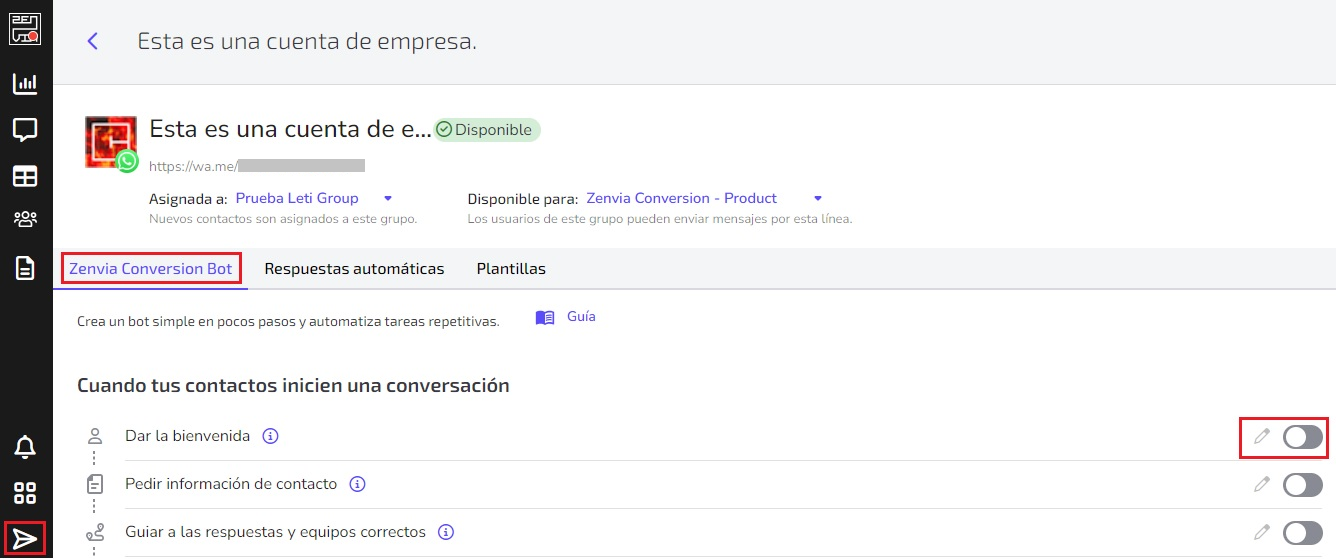Open the apps grid icon in sidebar
This screenshot has height=559, width=1336.
pos(25,493)
